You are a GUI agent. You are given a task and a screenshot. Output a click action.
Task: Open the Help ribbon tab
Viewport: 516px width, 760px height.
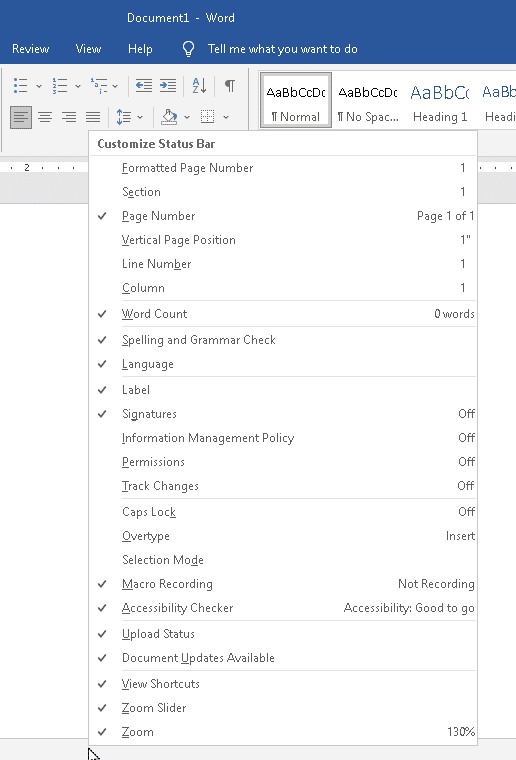(x=140, y=49)
